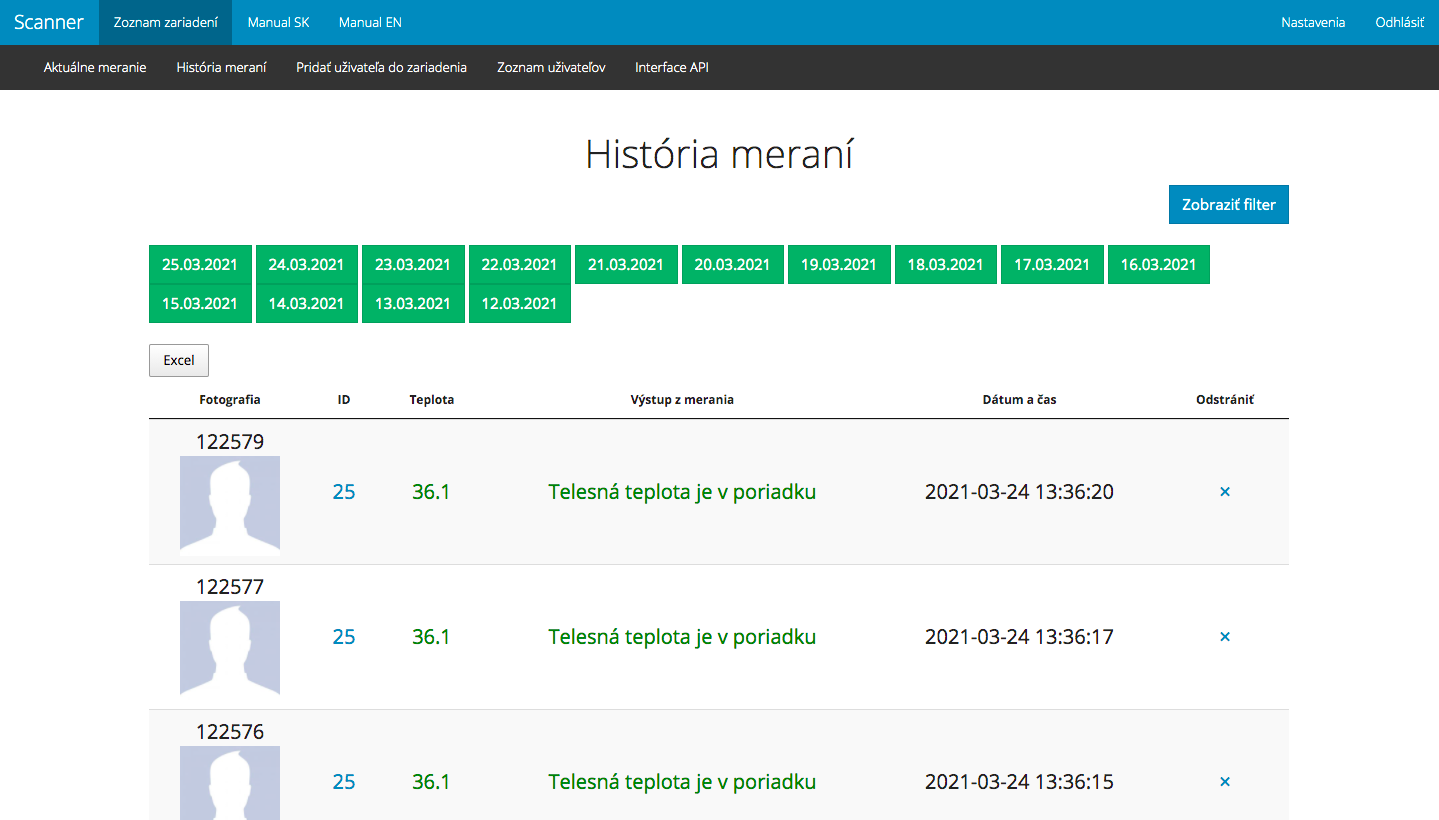
Task: Open the Manual SK page
Action: coord(278,22)
